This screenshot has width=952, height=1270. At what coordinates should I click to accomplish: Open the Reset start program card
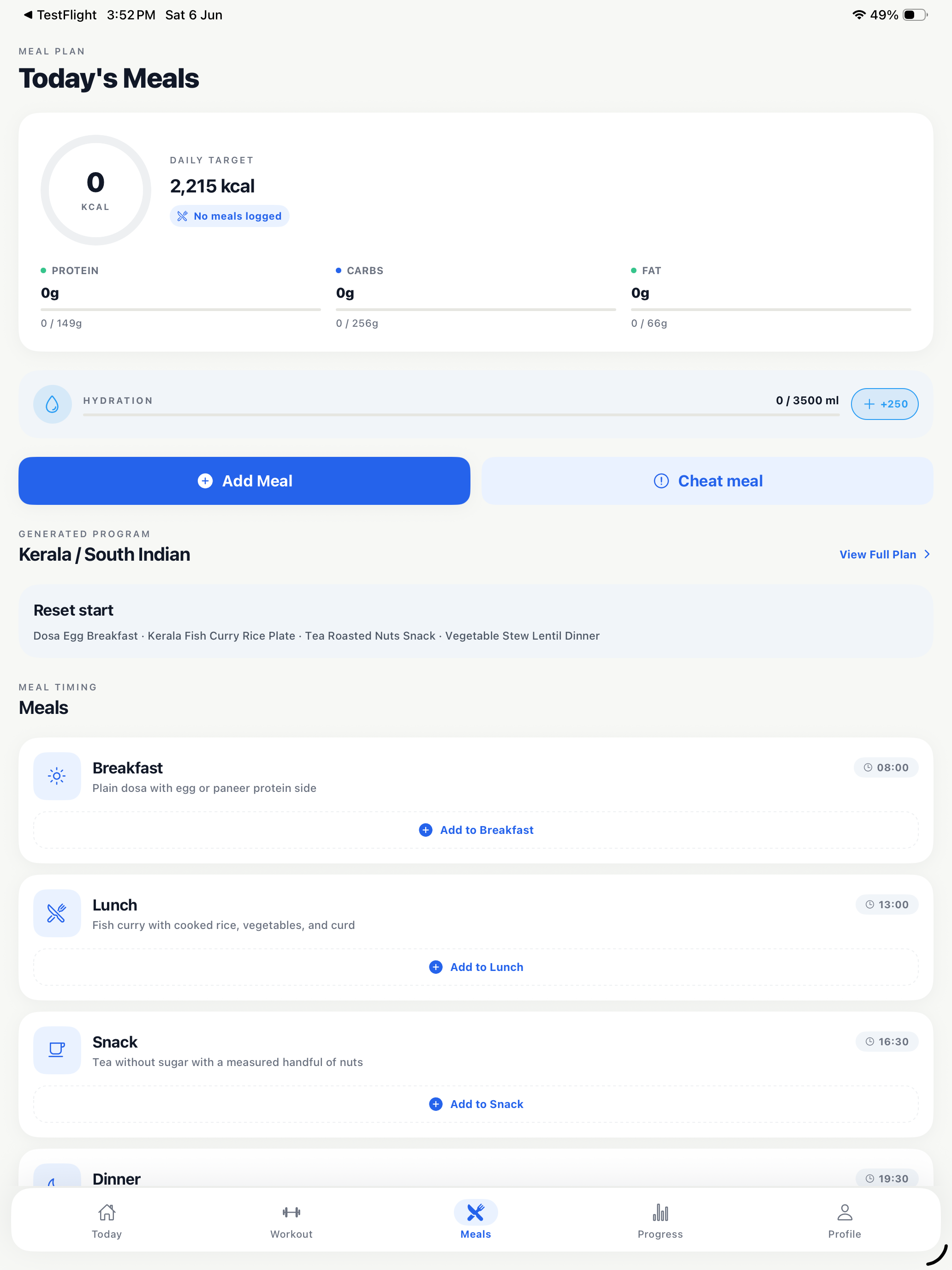click(476, 621)
